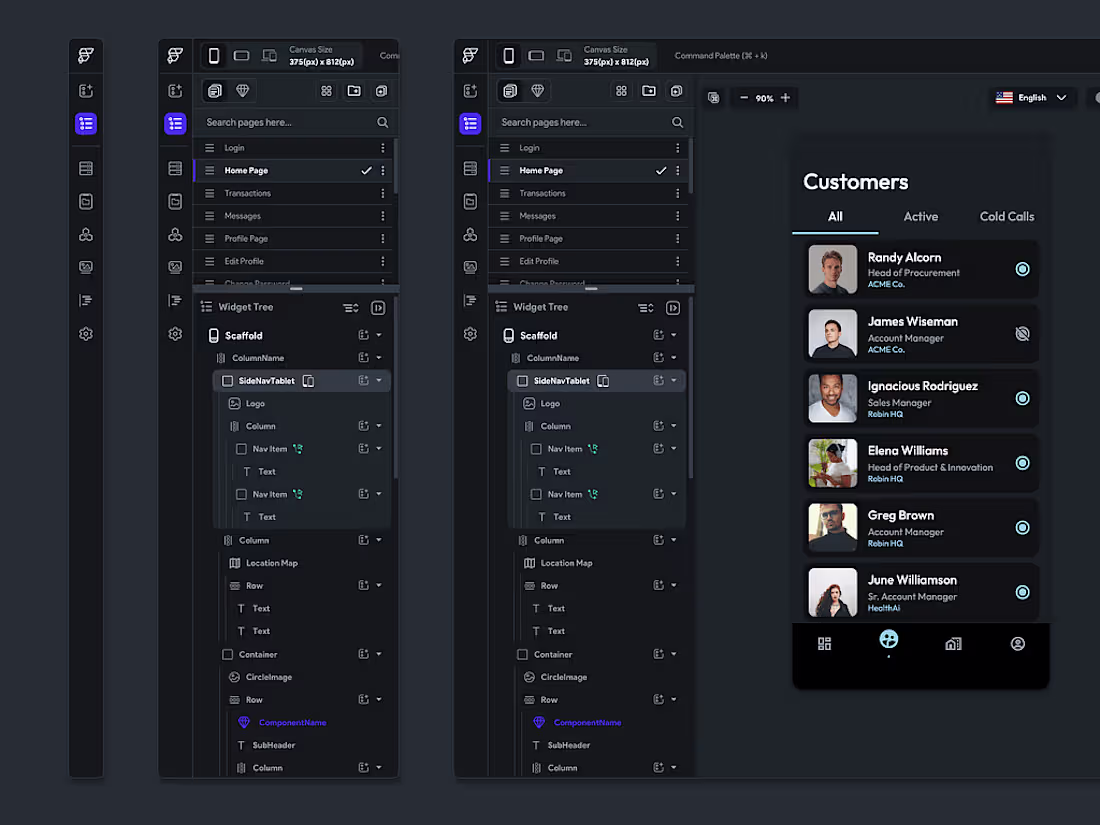Click the zoom-in plus button
Screen dimensions: 1100x825
coord(785,99)
